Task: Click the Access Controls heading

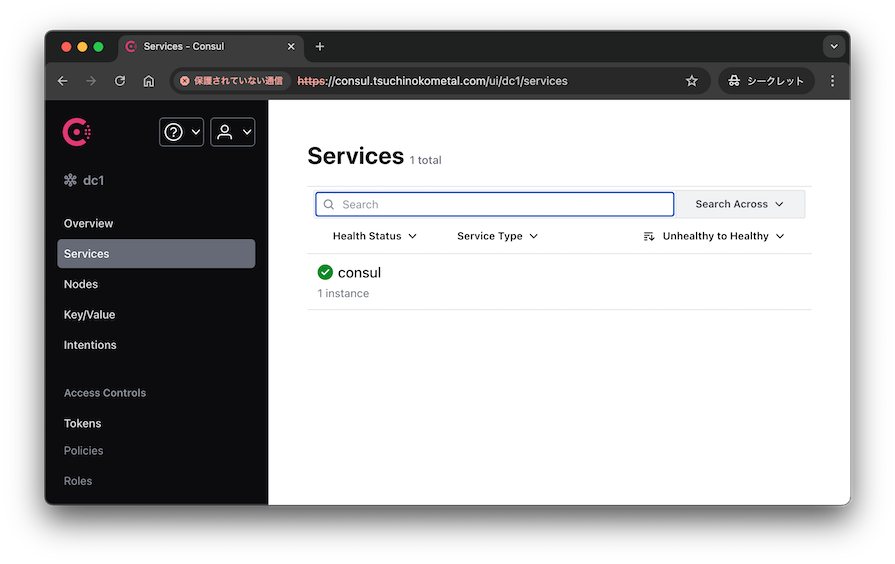Action: (105, 393)
